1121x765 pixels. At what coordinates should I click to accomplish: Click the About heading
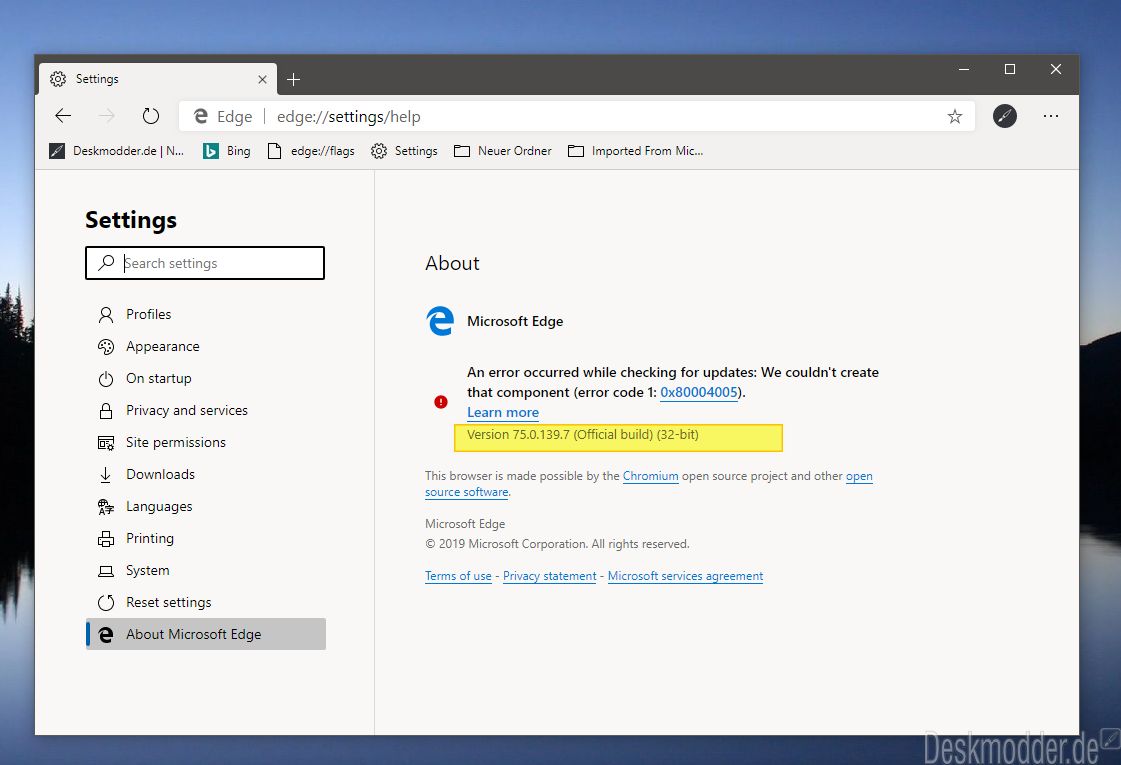tap(452, 263)
